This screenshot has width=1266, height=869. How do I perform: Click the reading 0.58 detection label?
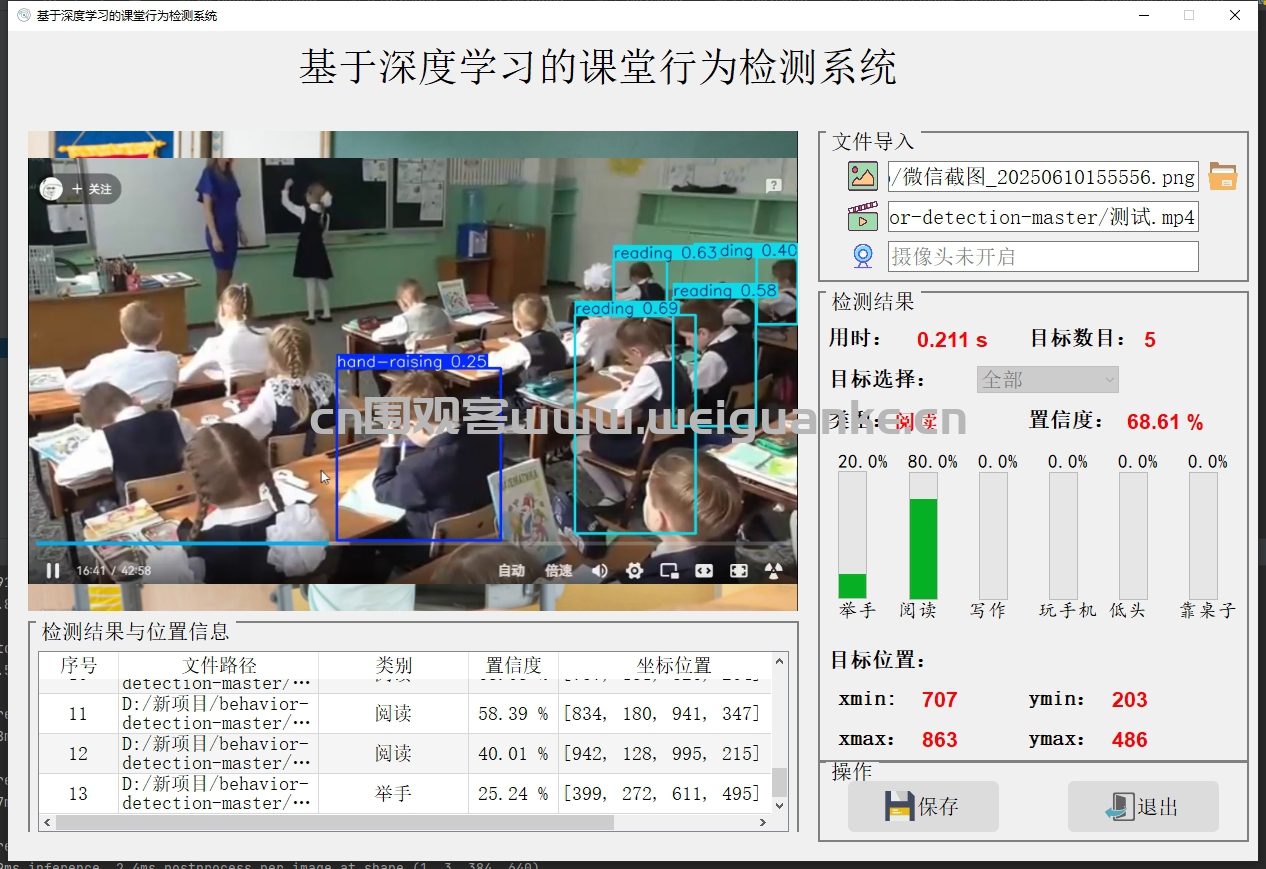725,291
